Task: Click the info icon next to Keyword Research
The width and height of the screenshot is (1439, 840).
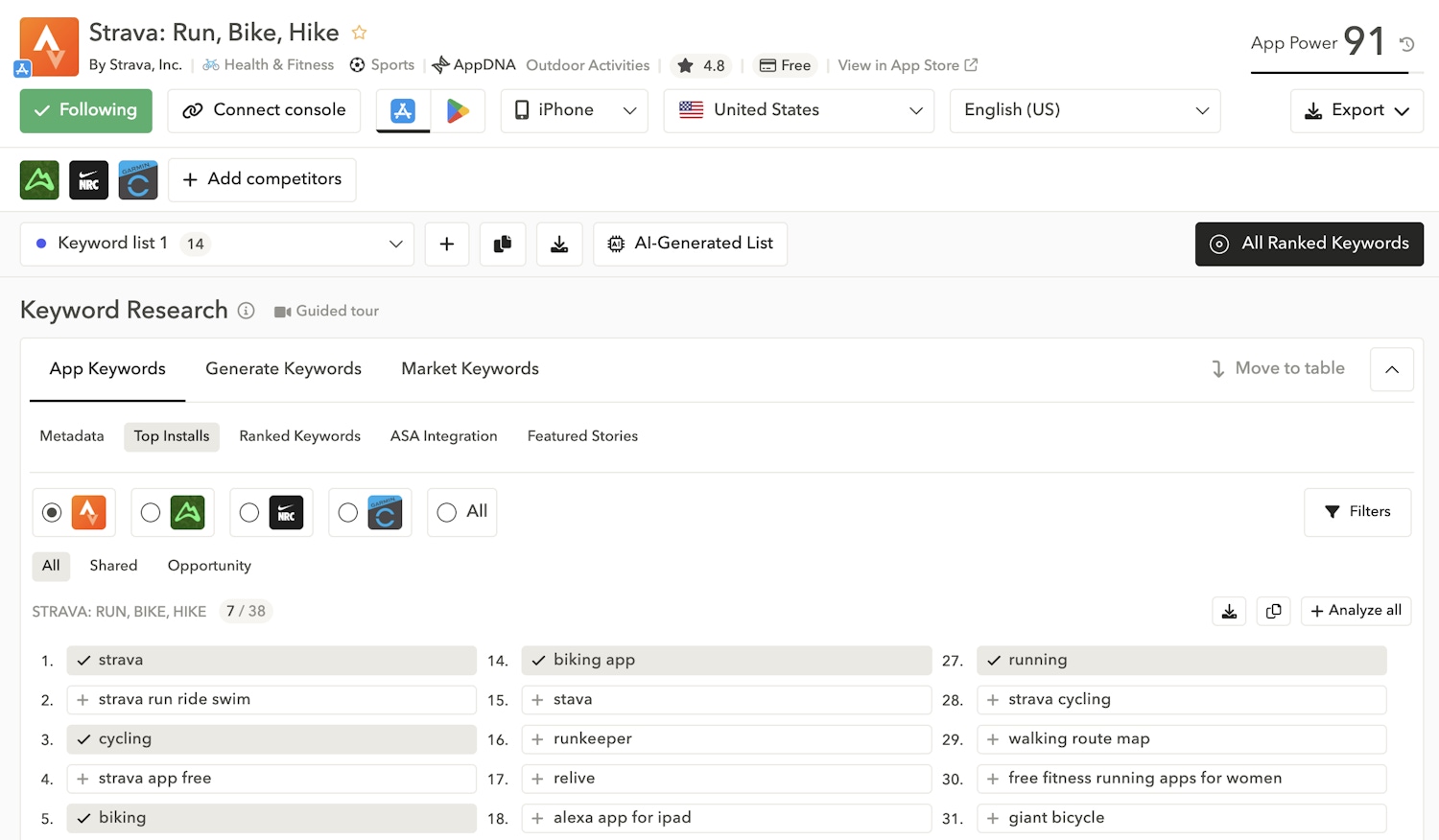Action: (x=247, y=311)
